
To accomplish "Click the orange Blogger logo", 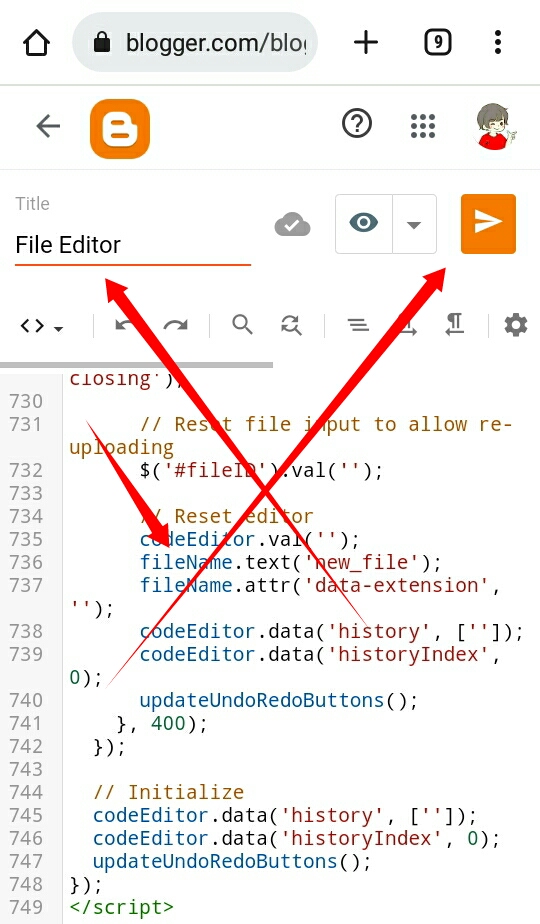I will point(120,129).
